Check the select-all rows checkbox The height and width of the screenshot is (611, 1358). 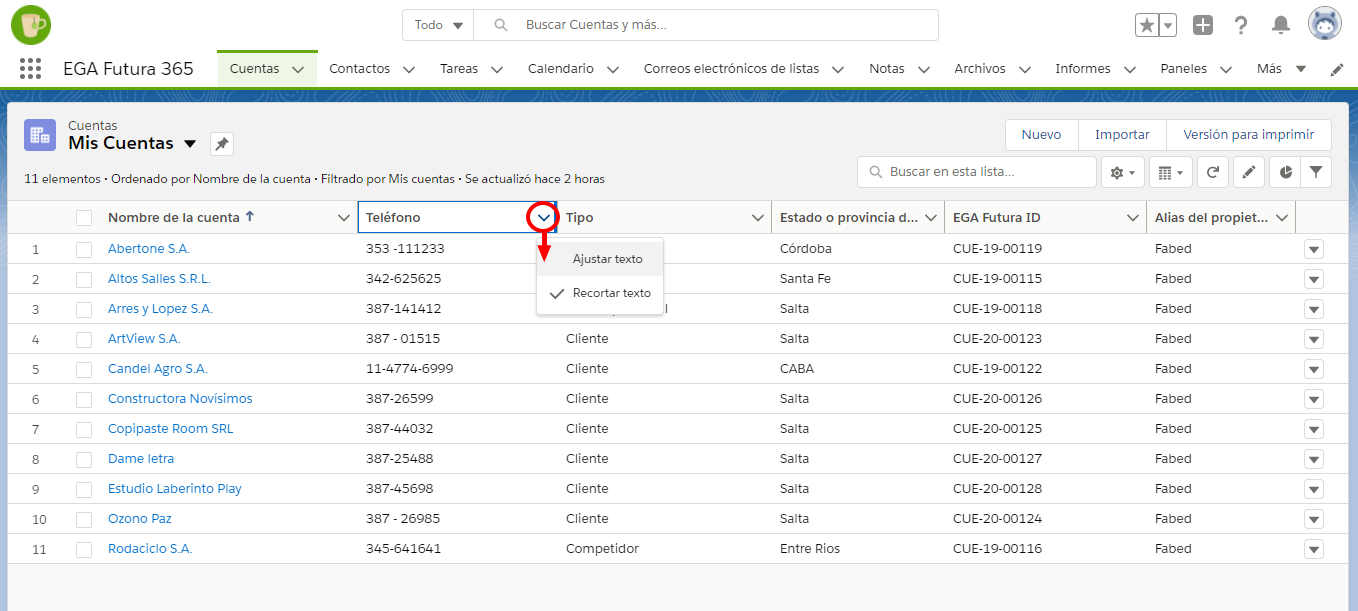84,218
